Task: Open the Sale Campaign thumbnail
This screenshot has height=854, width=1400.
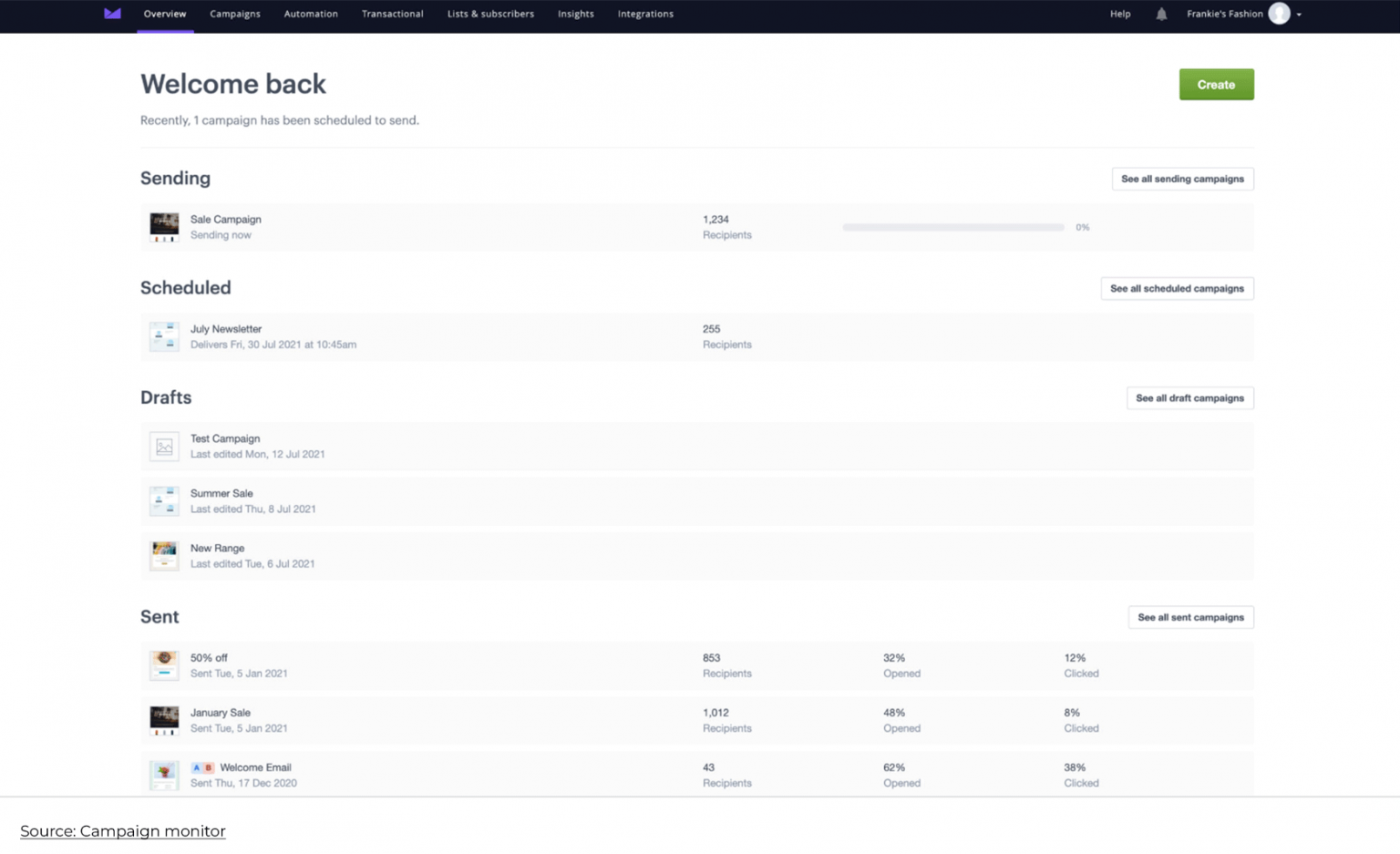Action: [x=164, y=227]
